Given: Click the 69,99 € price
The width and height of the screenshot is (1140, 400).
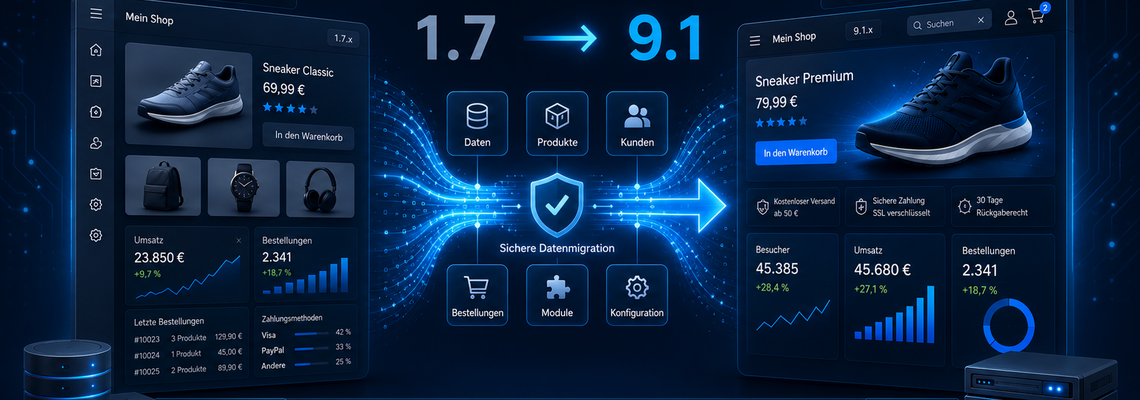Looking at the screenshot, I should (x=284, y=90).
